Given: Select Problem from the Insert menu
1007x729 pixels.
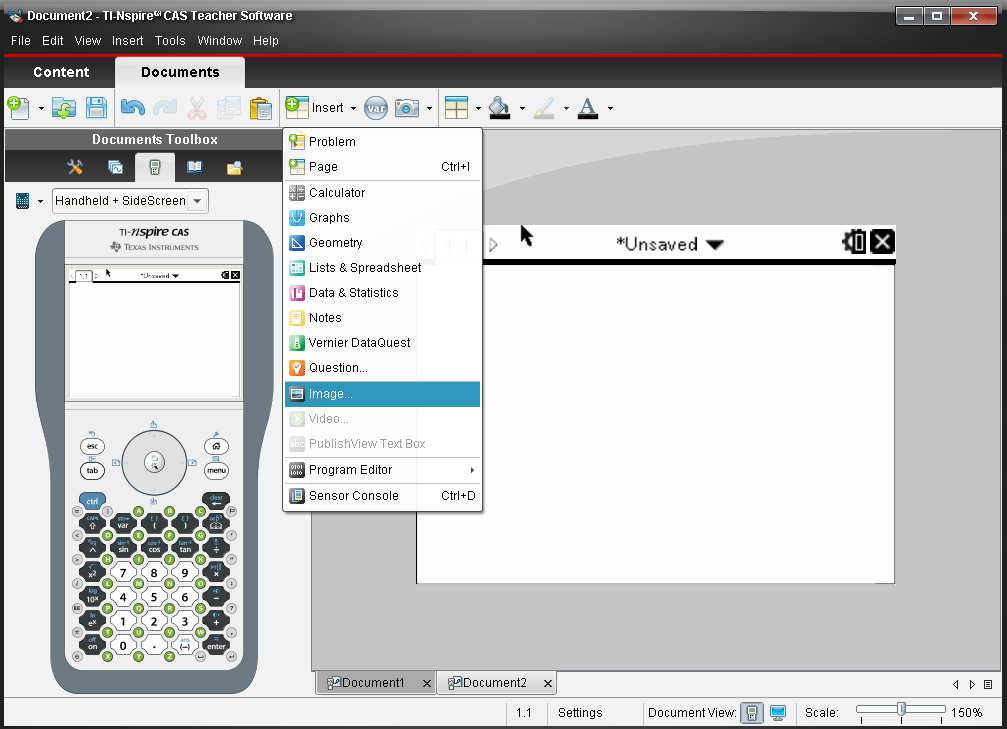Looking at the screenshot, I should [382, 141].
